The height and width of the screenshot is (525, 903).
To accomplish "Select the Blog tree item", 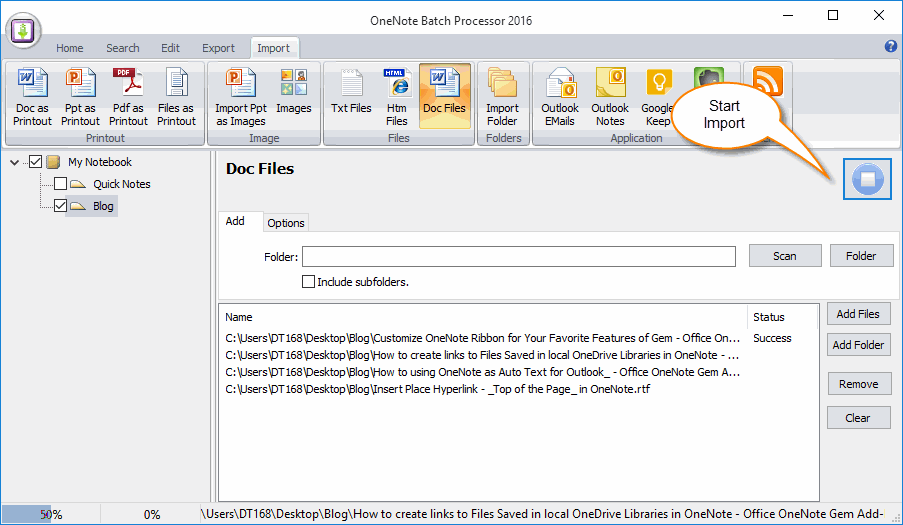I will point(103,206).
